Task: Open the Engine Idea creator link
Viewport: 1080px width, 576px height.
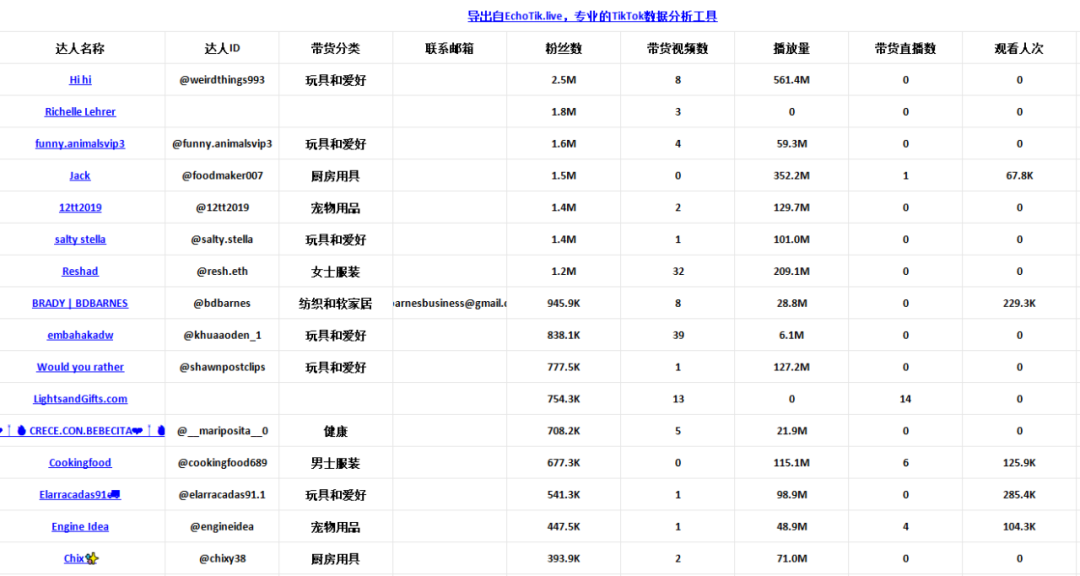Action: pyautogui.click(x=80, y=526)
